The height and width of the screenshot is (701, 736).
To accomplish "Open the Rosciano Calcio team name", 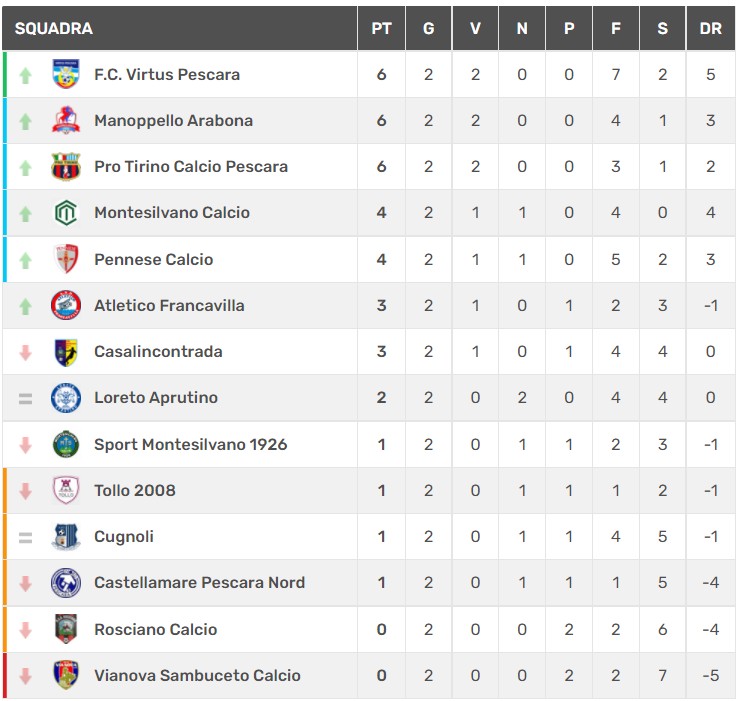I will [x=155, y=630].
